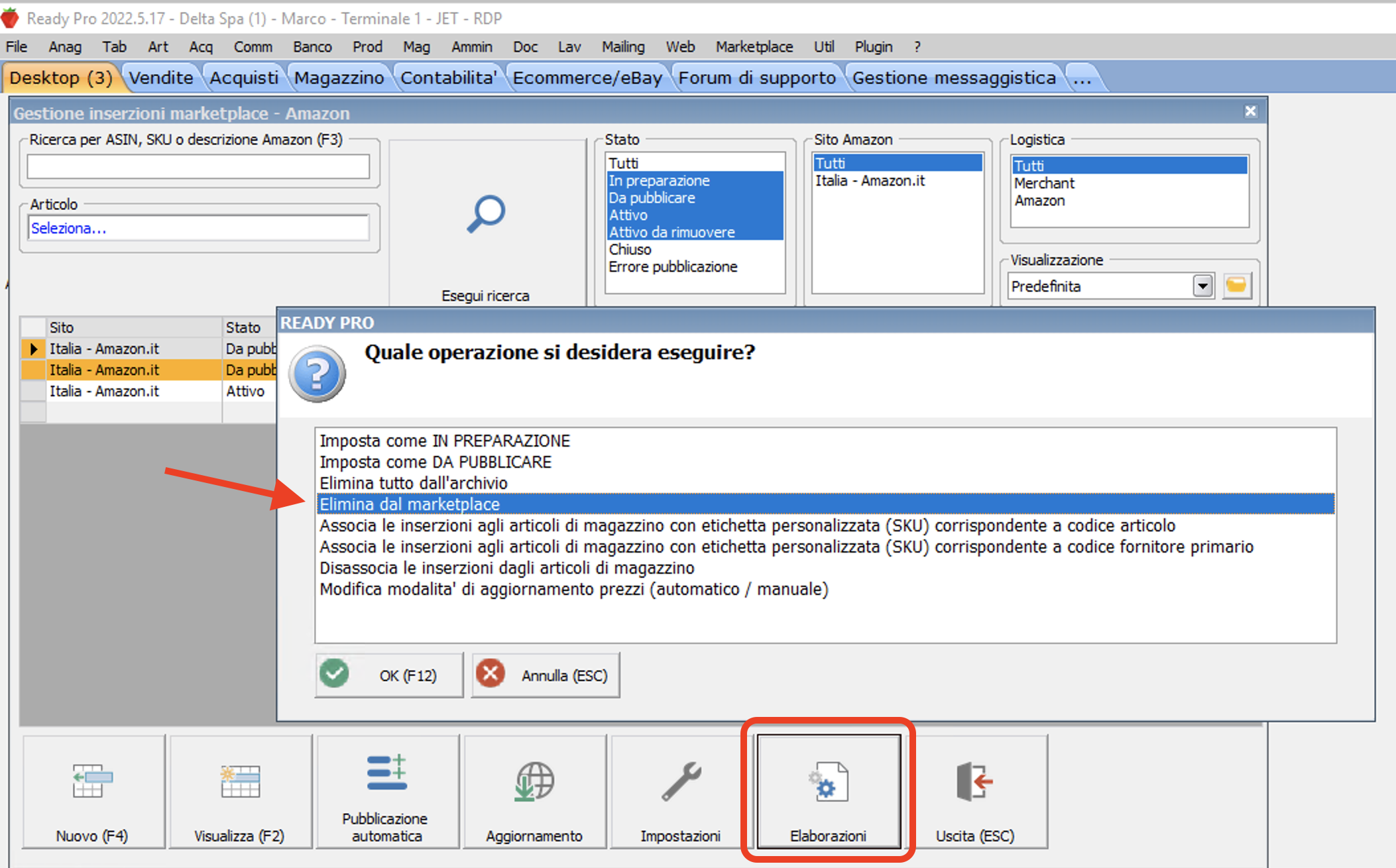Viewport: 1396px width, 868px height.
Task: Click the ... overflow tab
Action: pos(1082,78)
